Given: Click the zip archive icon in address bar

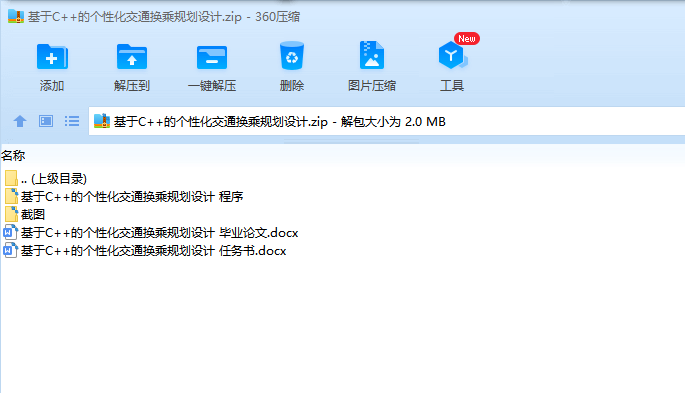Looking at the screenshot, I should pos(102,121).
